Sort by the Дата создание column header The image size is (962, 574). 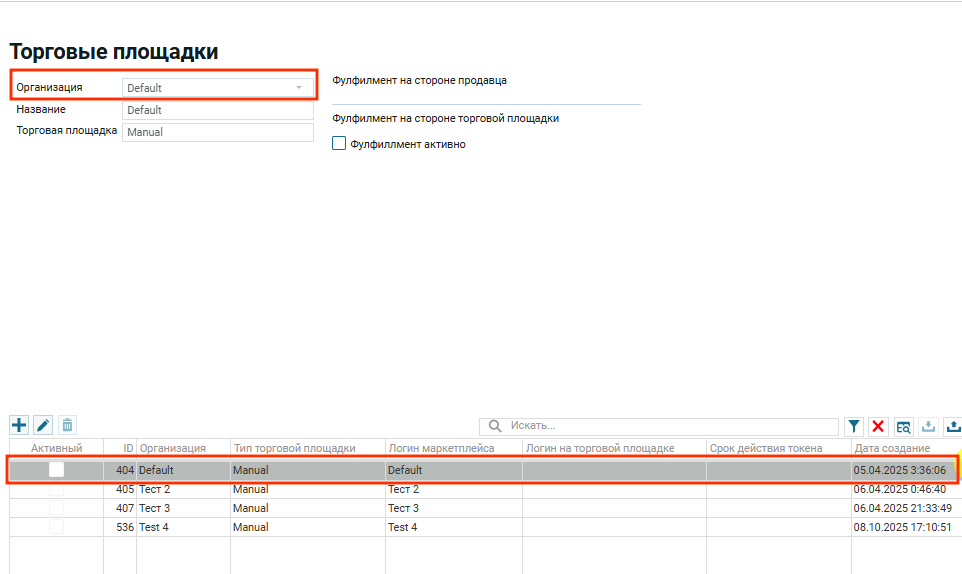[x=892, y=448]
